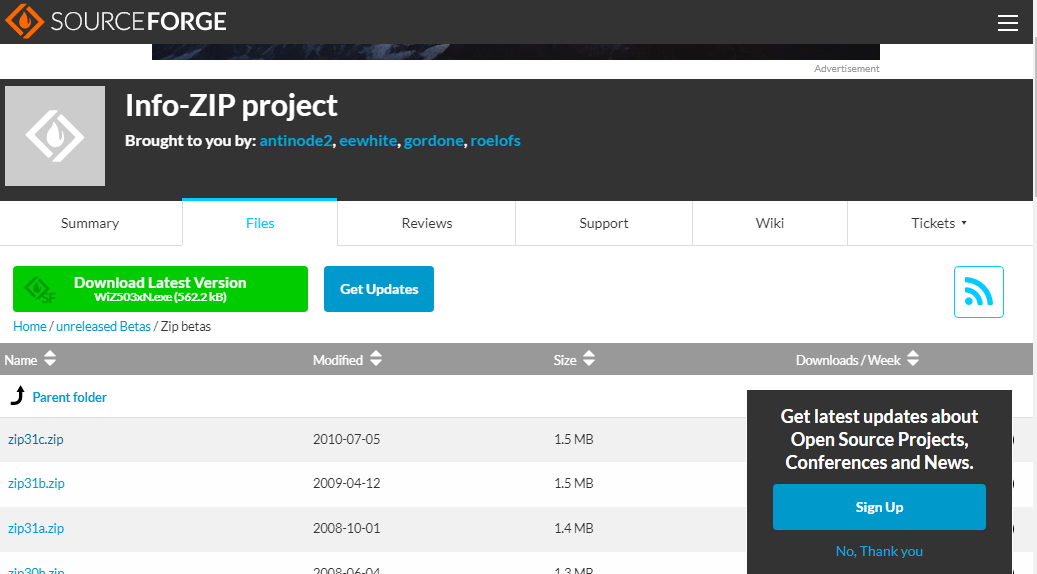The height and width of the screenshot is (574, 1037).
Task: Open unreleased Betas breadcrumb link
Action: (103, 327)
